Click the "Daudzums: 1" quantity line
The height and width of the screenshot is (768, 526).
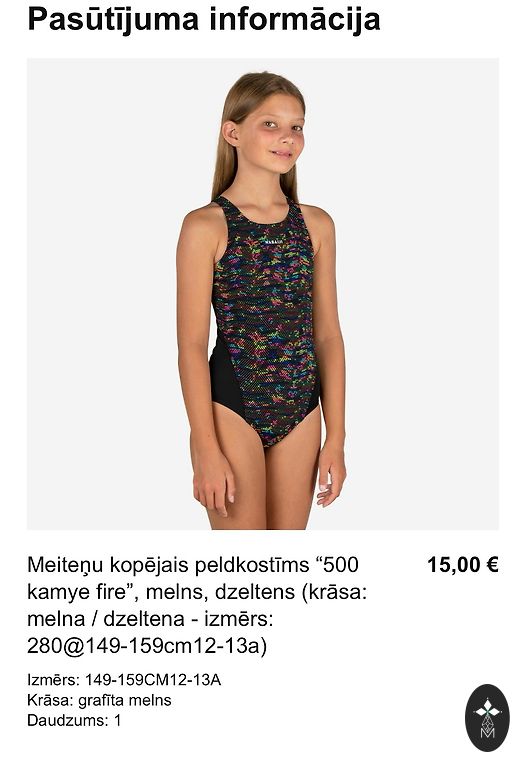[74, 720]
